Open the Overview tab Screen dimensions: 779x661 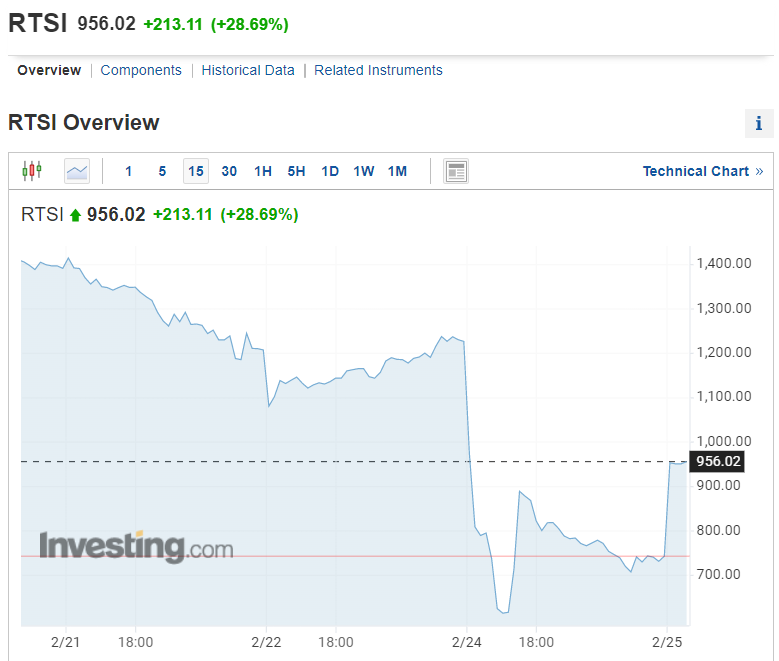pos(49,70)
